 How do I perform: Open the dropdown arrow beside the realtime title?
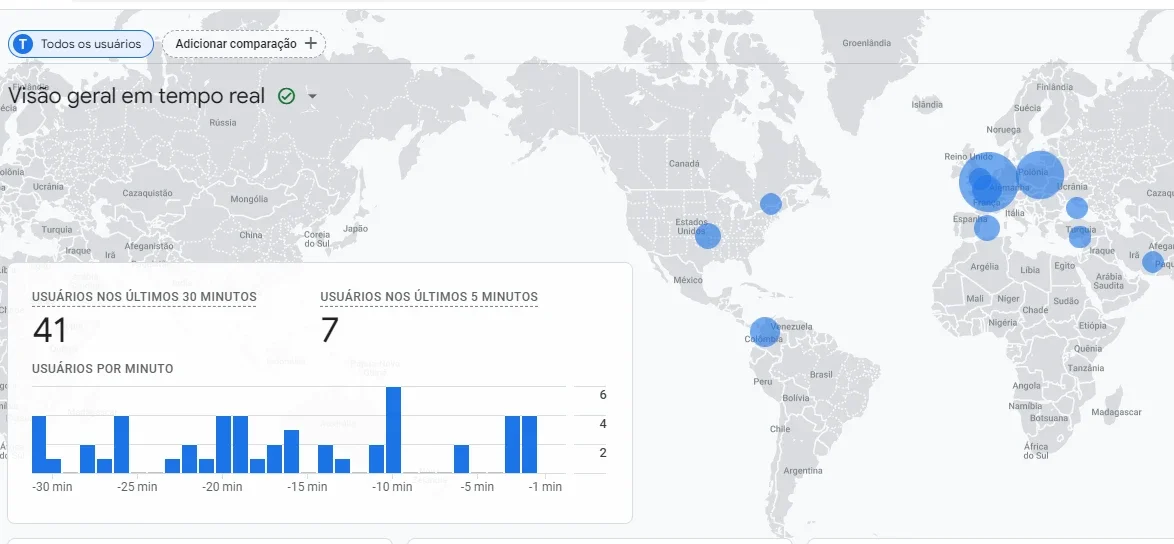(313, 97)
